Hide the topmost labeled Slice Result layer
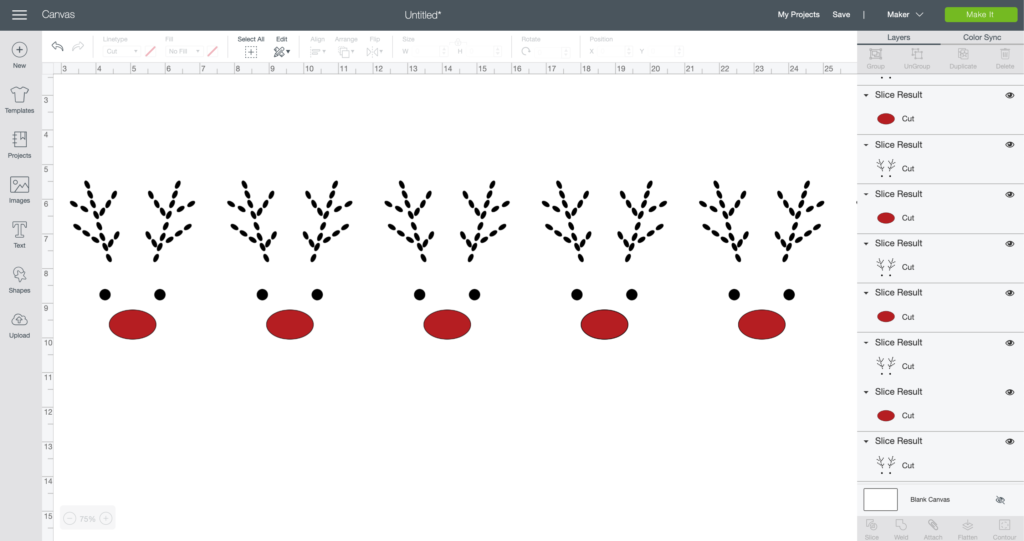Image resolution: width=1024 pixels, height=541 pixels. 1010,95
